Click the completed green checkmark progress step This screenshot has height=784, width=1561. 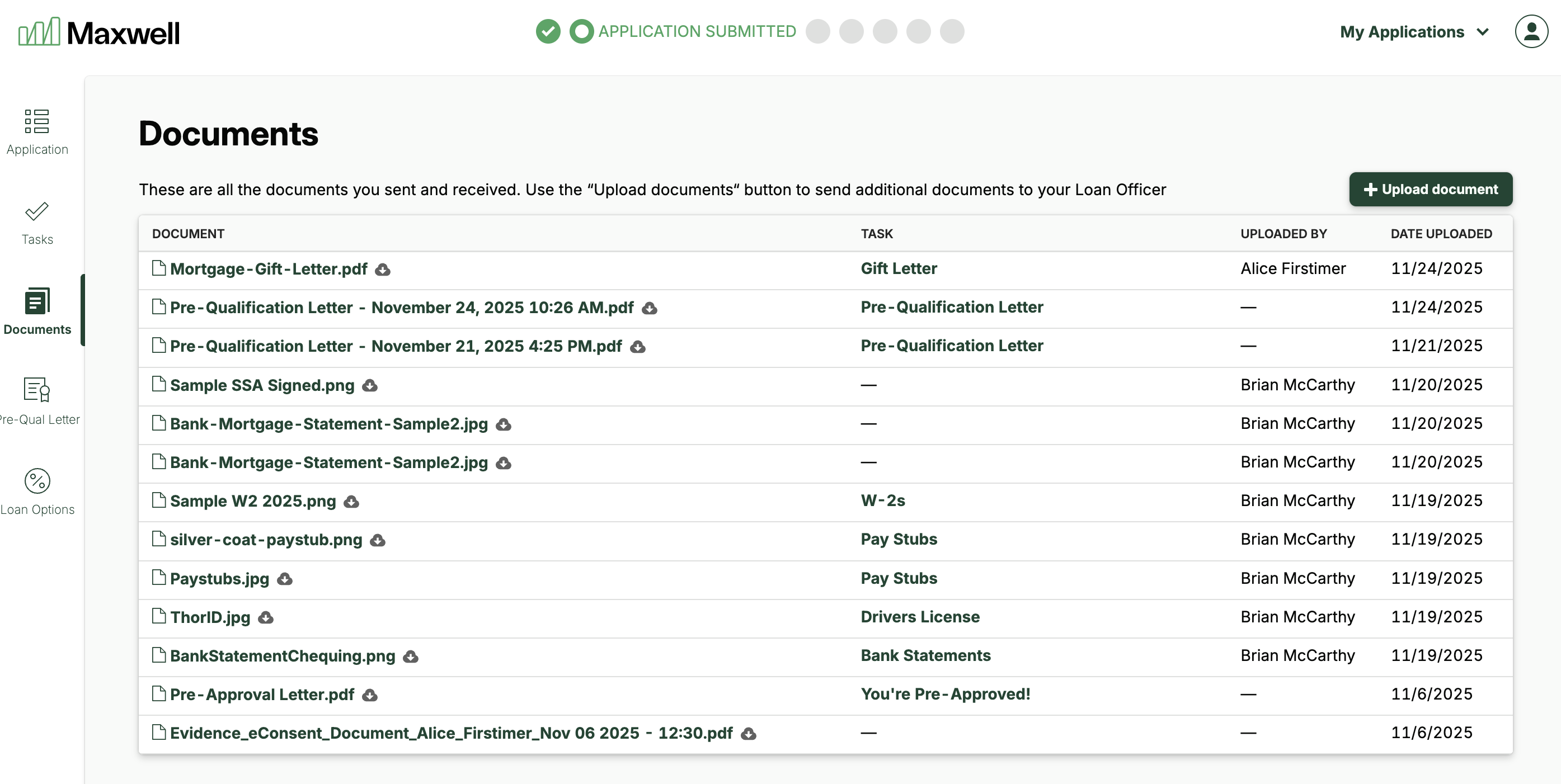pyautogui.click(x=548, y=31)
